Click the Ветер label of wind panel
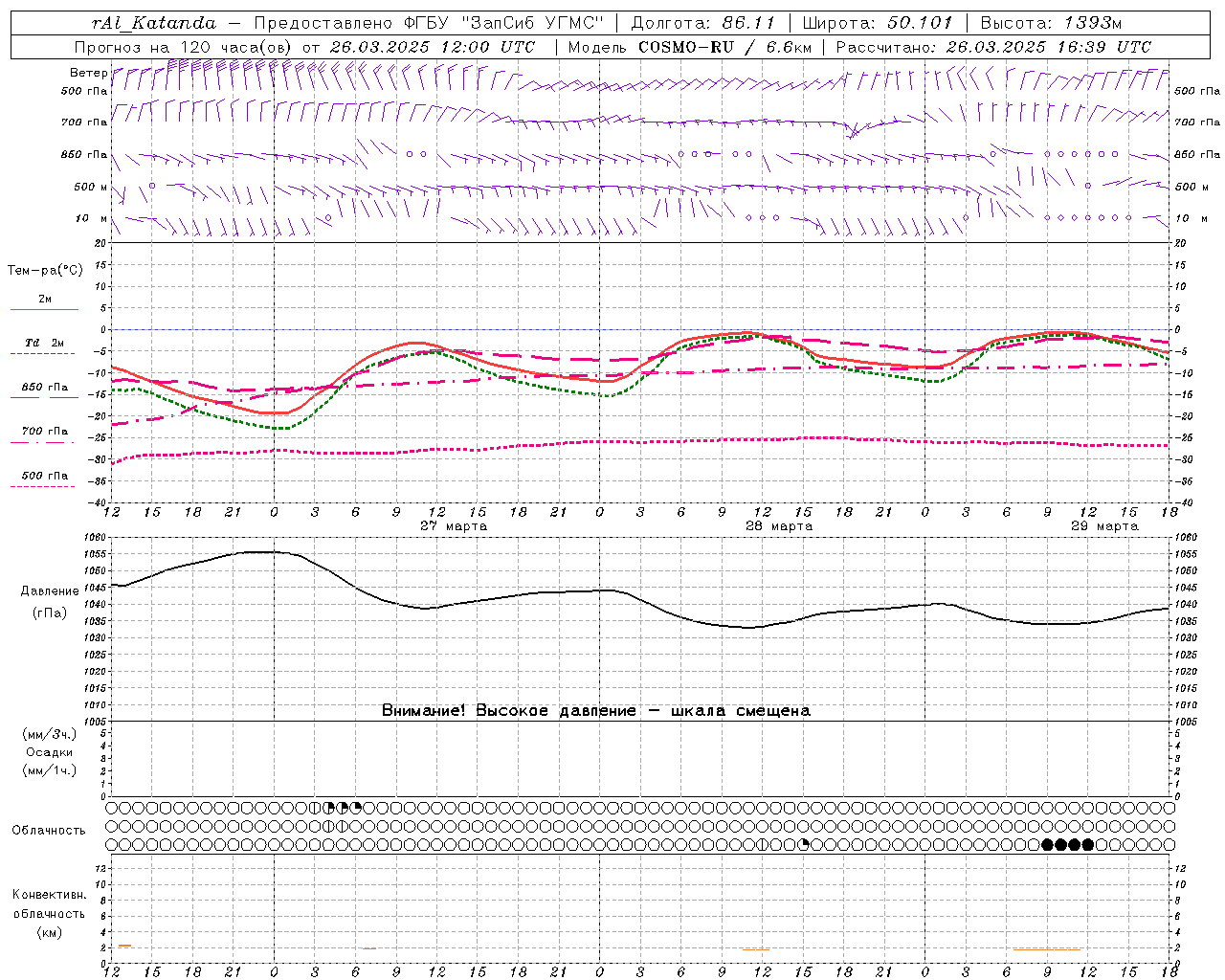The image size is (1225, 980). click(88, 73)
